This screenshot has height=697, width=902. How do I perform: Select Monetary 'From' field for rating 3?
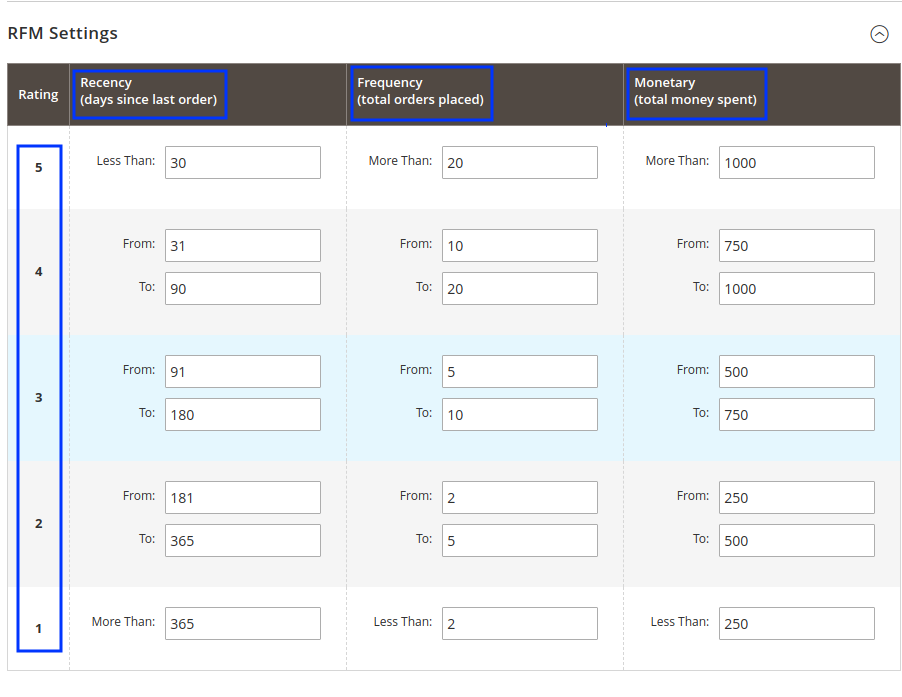[x=796, y=372]
